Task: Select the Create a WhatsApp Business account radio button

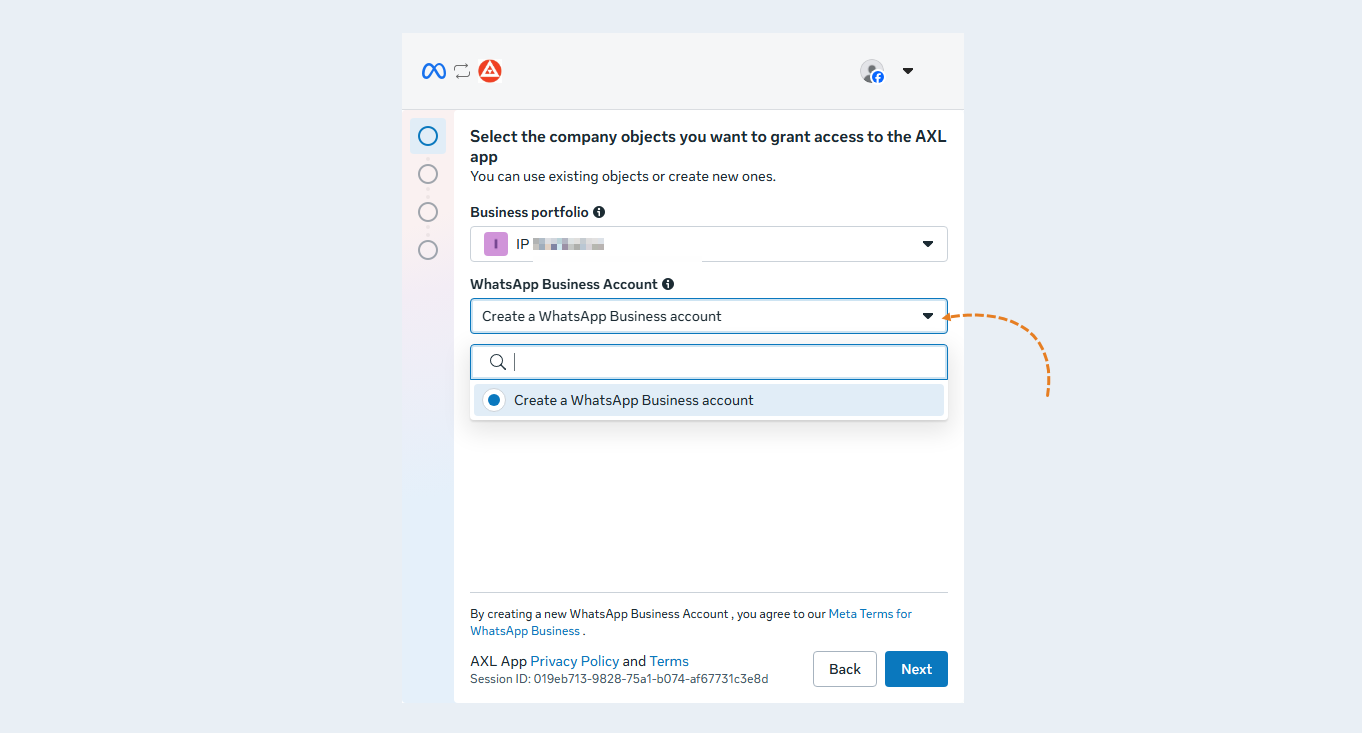Action: click(x=494, y=400)
